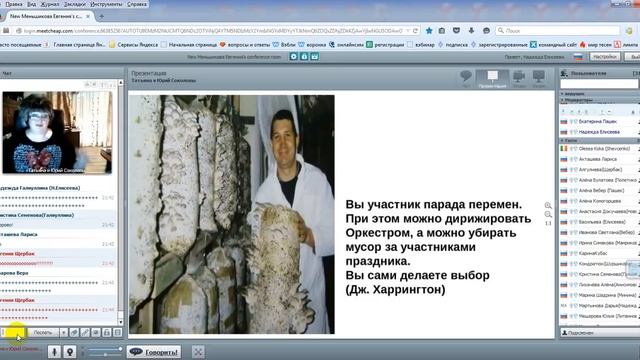Click the first blue icon after conference room title
Image resolution: width=640 pixels, height=360 pixels.
click(293, 57)
